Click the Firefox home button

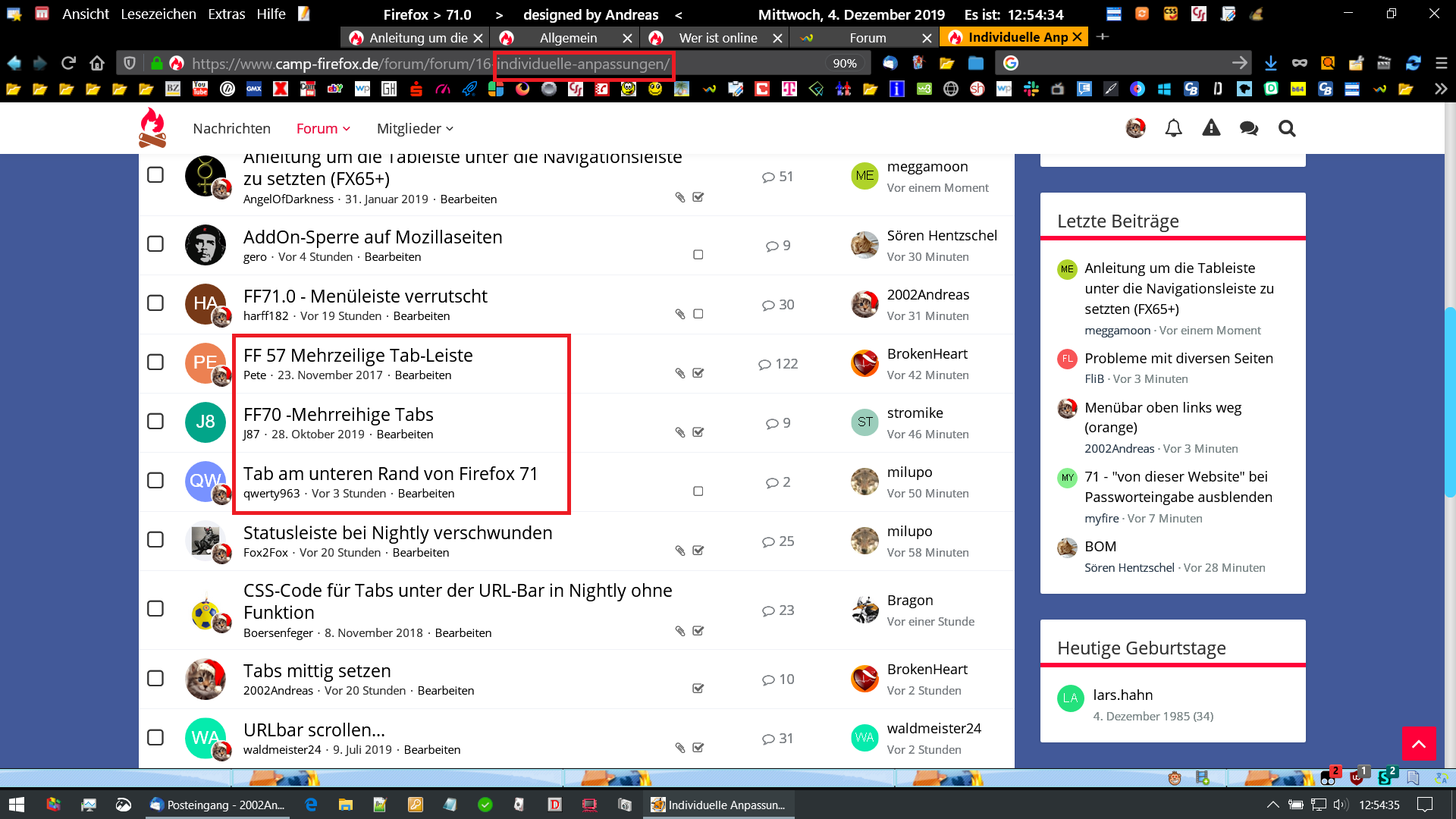click(96, 63)
